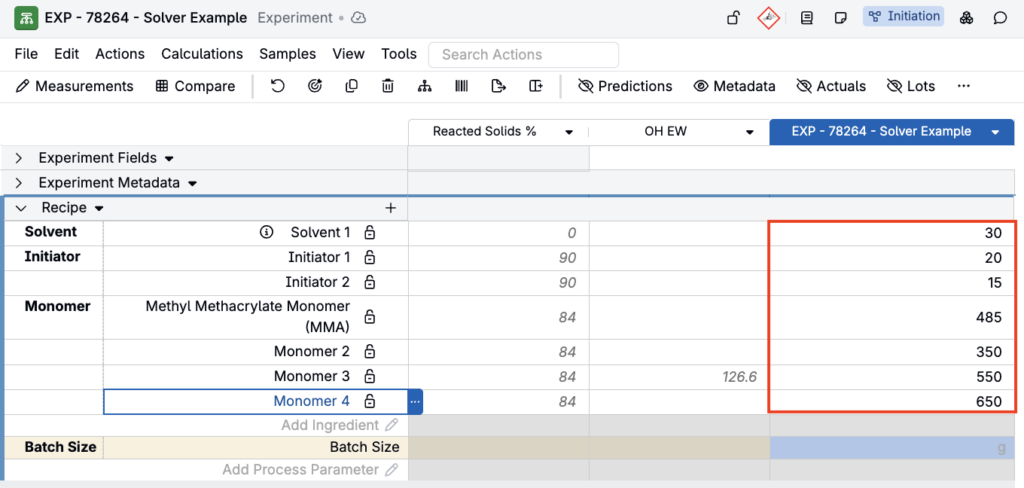Open the Samples menu
Screen dimensions: 1024x488
287,54
